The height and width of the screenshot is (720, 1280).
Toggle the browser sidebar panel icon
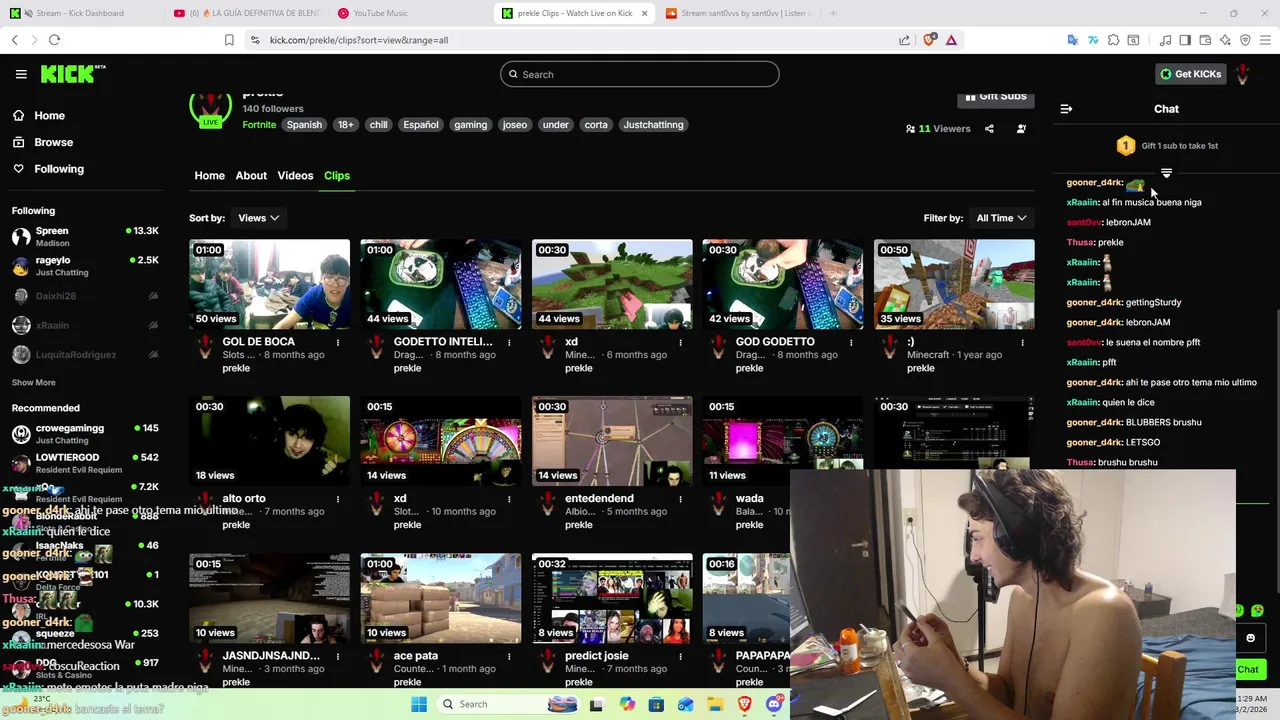(1185, 40)
